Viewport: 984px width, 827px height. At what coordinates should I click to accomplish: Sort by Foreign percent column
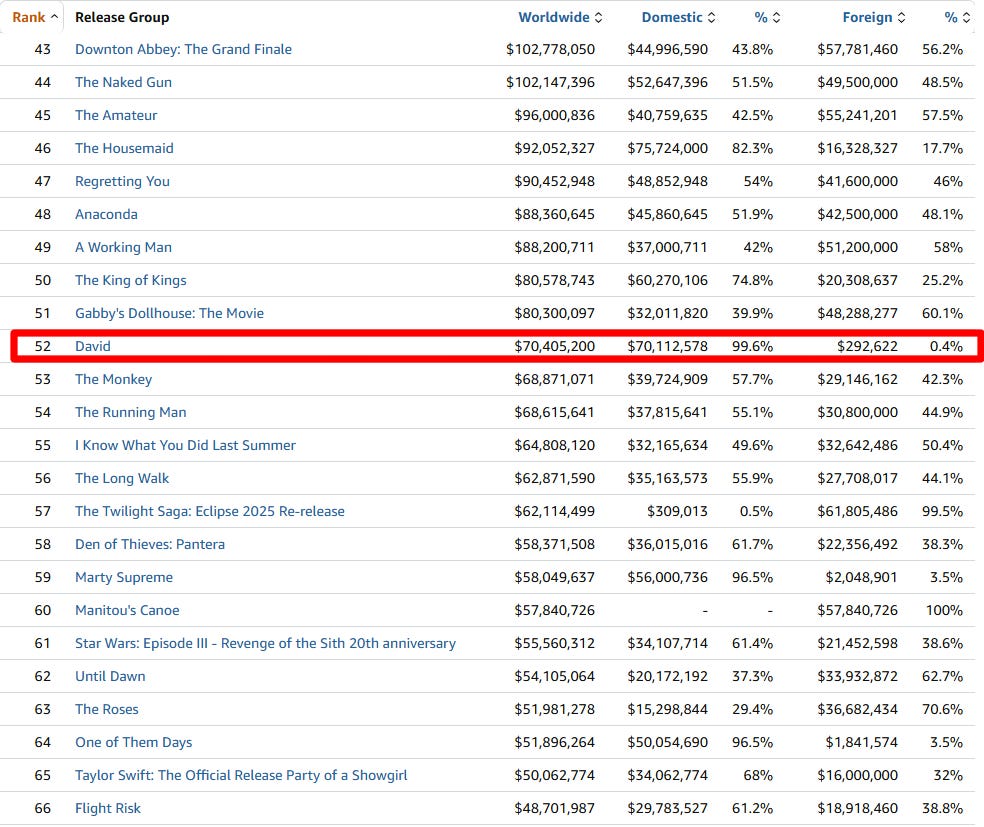click(957, 18)
